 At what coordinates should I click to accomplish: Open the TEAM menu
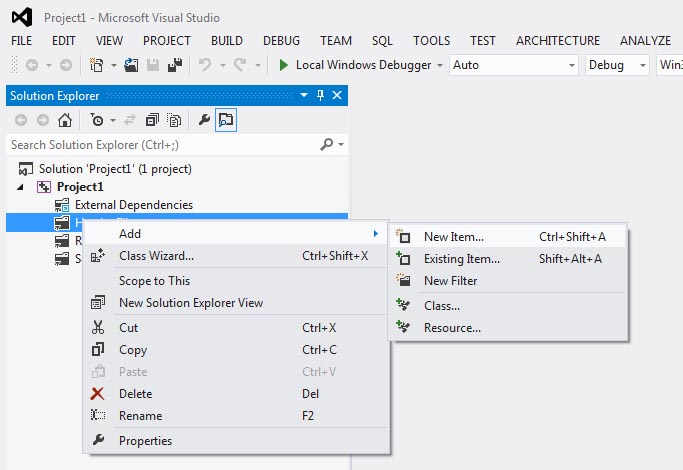tap(336, 41)
